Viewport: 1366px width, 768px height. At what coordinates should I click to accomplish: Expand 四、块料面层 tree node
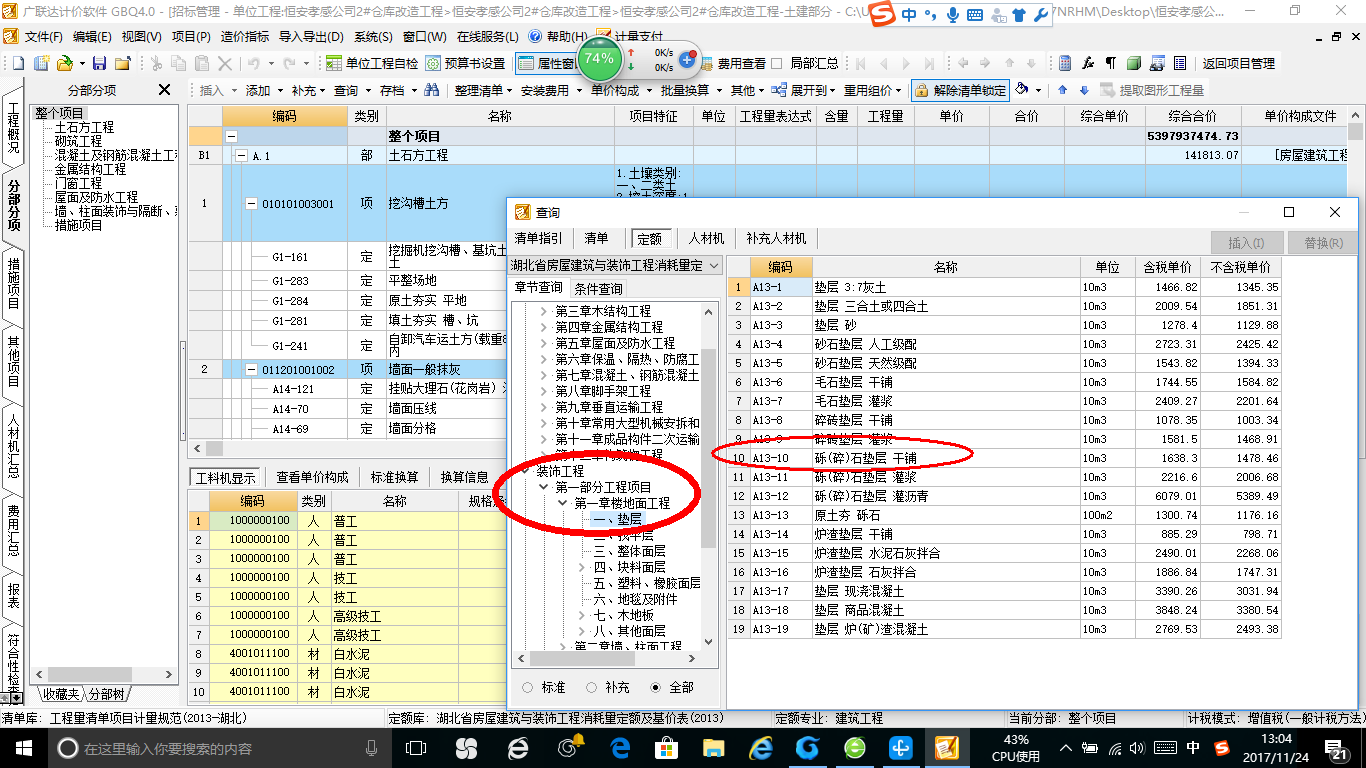582,567
